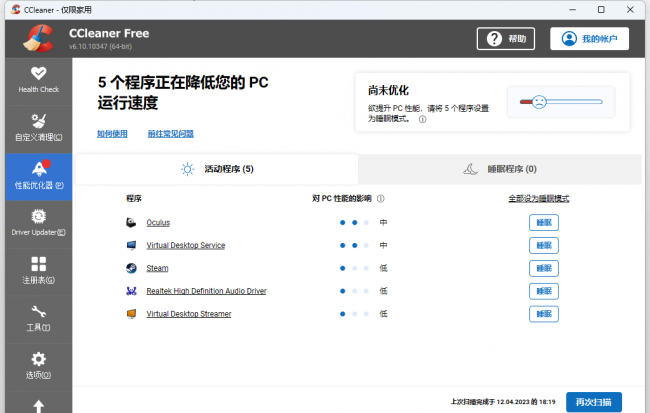The image size is (650, 413).
Task: Open the Oculus program link
Action: (158, 223)
